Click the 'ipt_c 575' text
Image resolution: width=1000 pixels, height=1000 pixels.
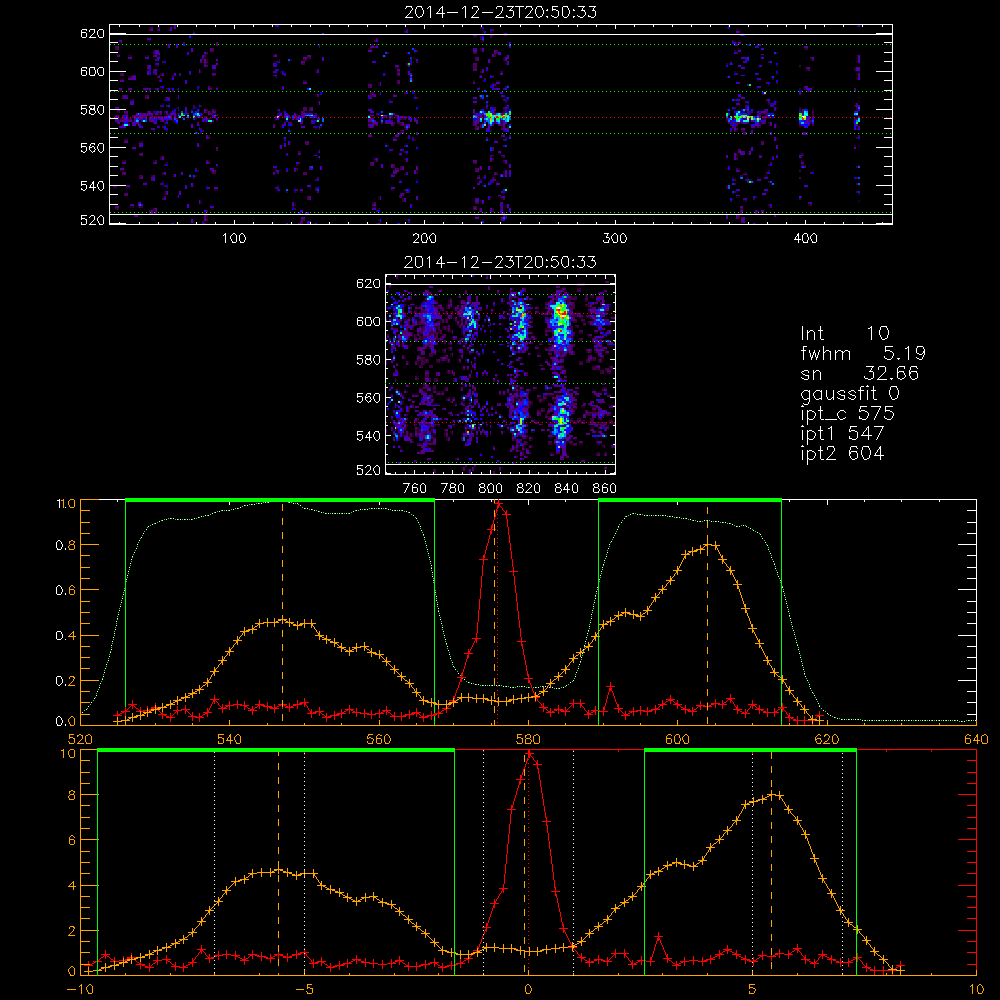[848, 414]
